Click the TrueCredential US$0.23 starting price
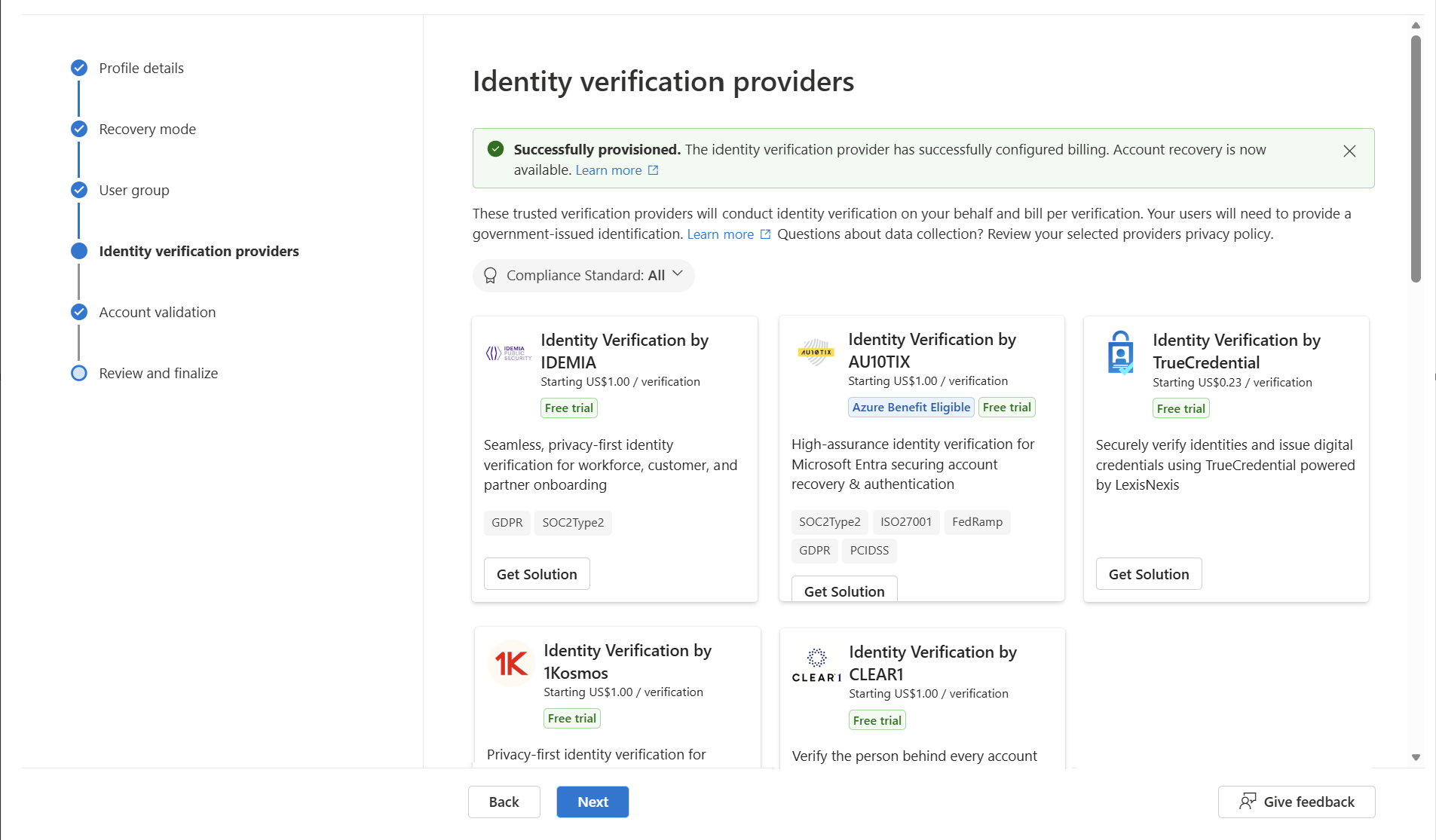This screenshot has height=840, width=1436. coord(1232,383)
